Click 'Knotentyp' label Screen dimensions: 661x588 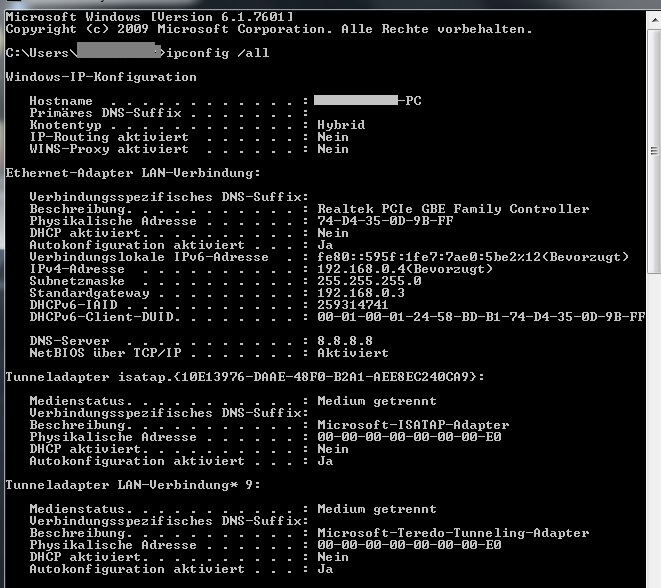[x=65, y=125]
